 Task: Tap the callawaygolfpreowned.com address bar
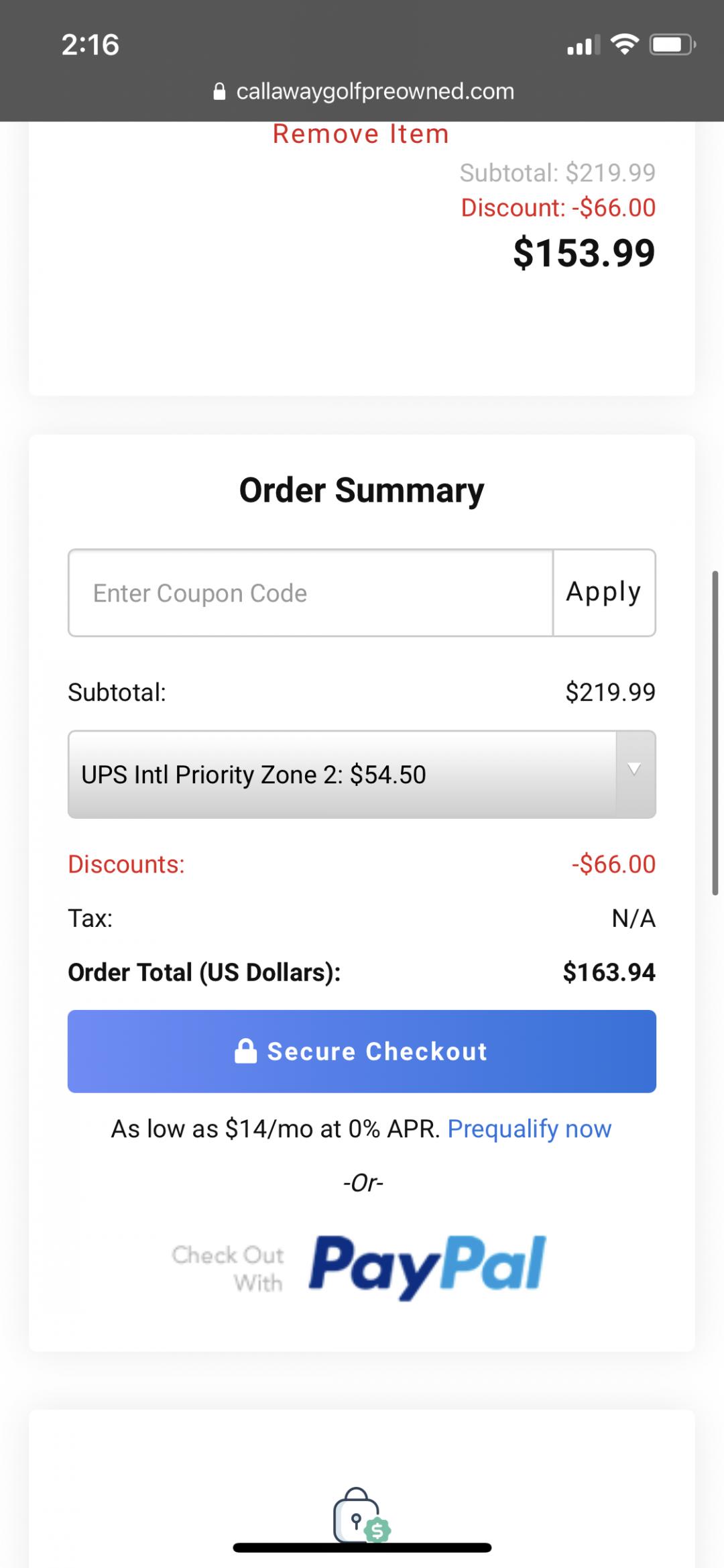374,91
